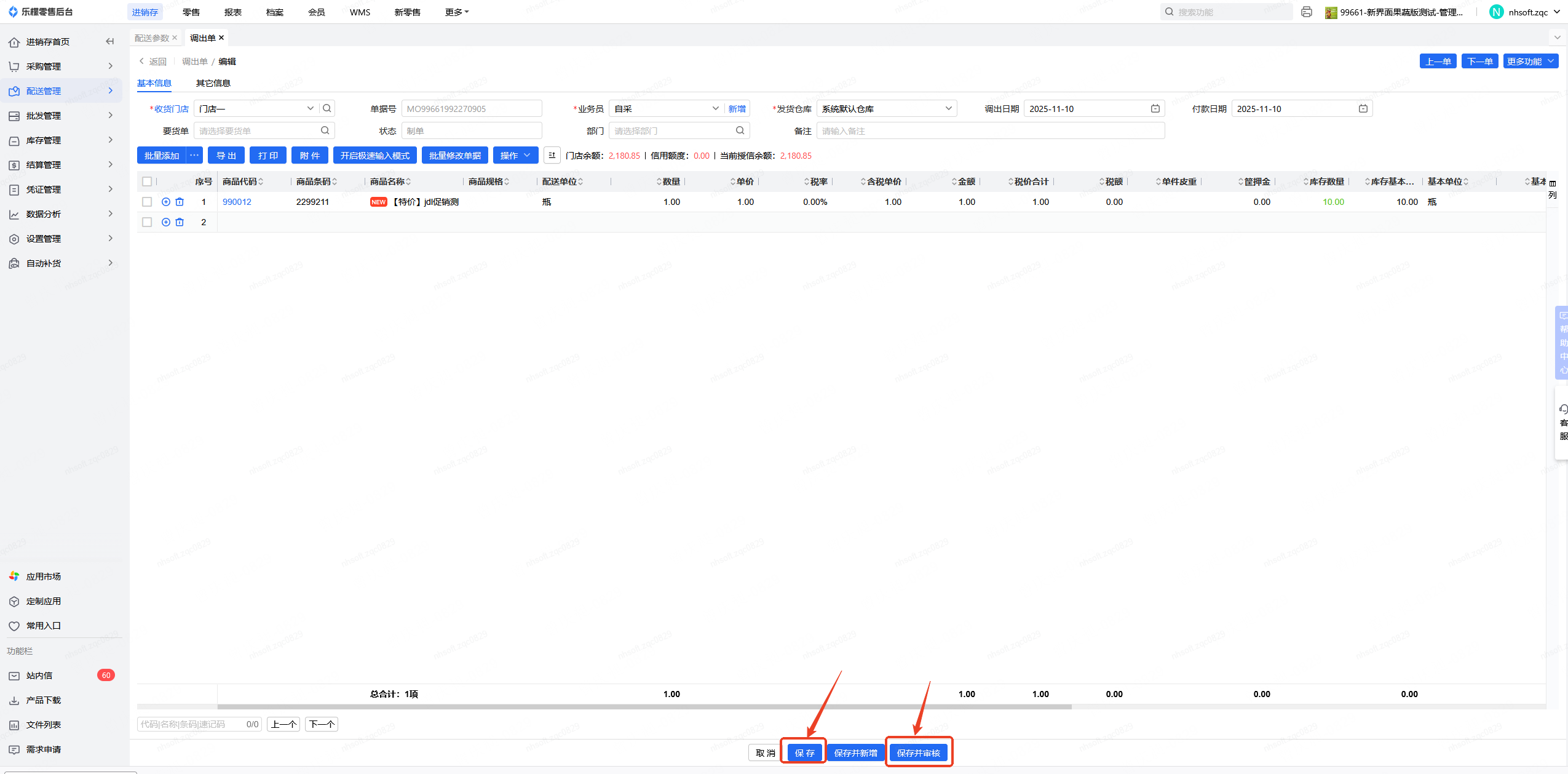Click add-row plus icon on row 2
This screenshot has height=774, width=1568.
165,222
